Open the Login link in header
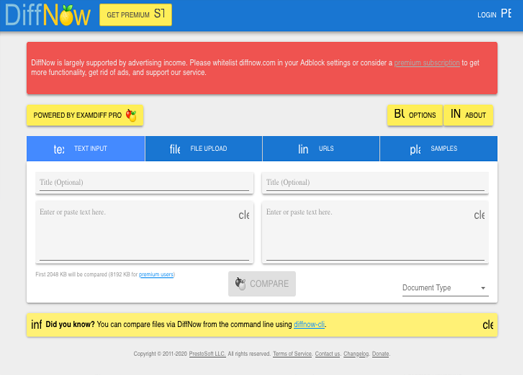Image resolution: width=523 pixels, height=375 pixels. pos(494,14)
